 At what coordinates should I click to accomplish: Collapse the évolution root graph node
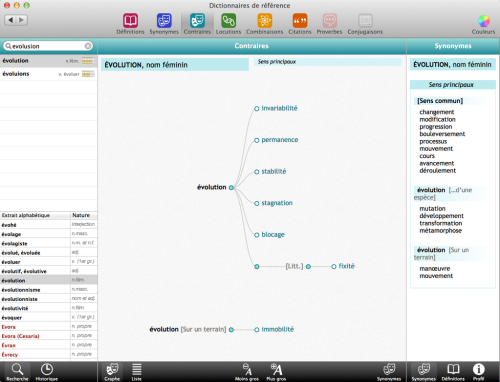click(x=231, y=188)
